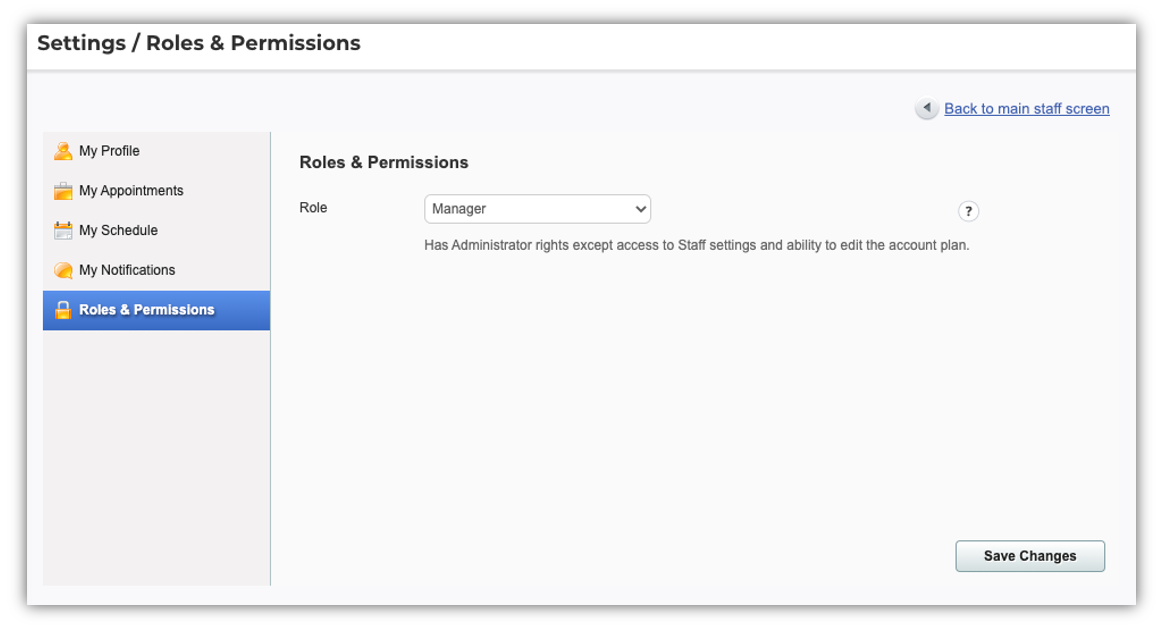Select the Roles & Permissions sidebar tab
Screen dimensions: 1157x630
(x=156, y=310)
